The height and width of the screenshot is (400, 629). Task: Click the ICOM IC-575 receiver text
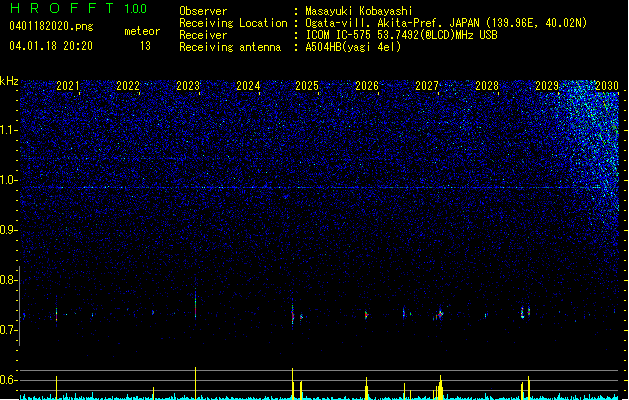[401, 35]
